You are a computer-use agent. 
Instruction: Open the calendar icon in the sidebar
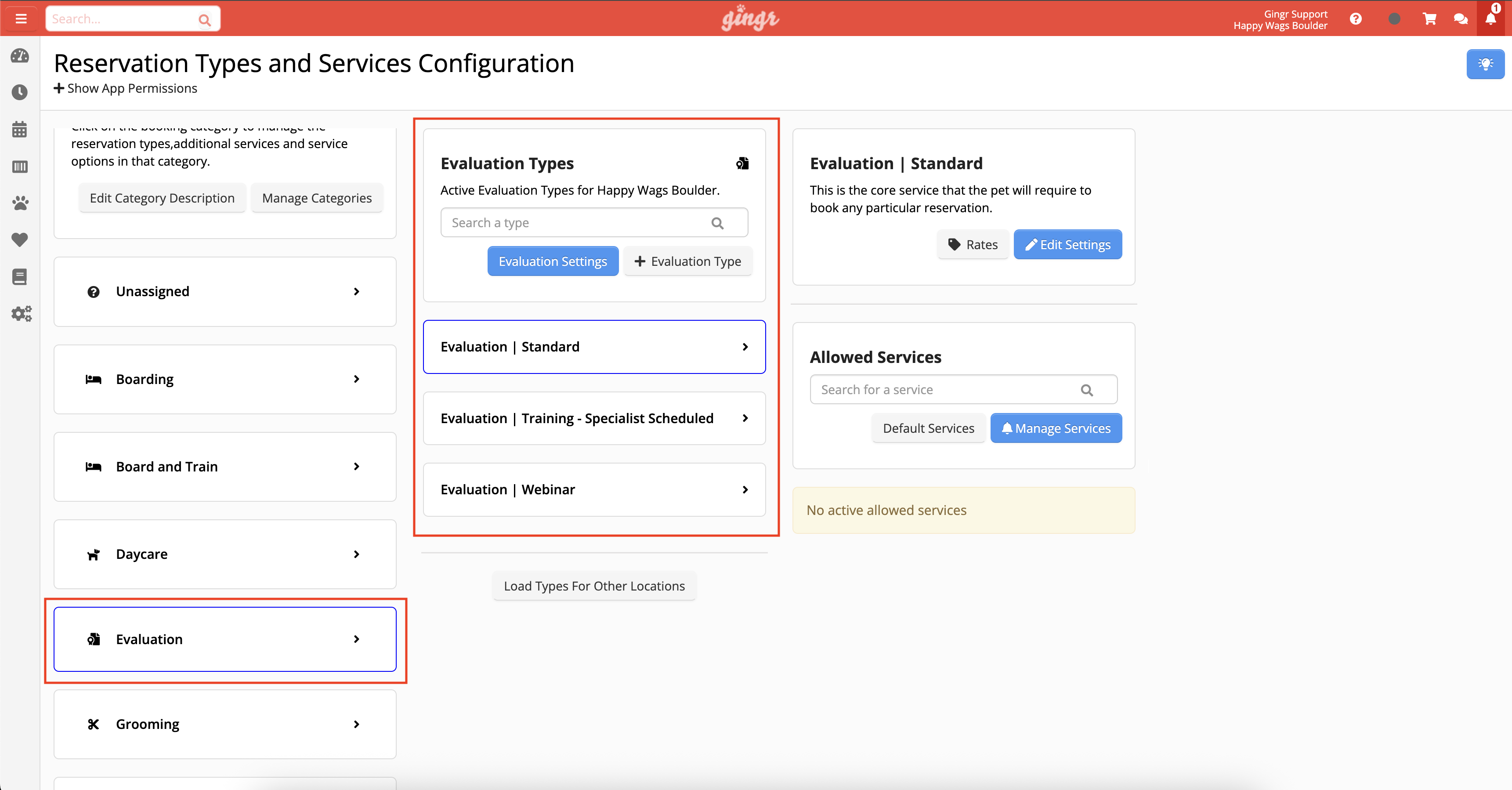pyautogui.click(x=20, y=129)
